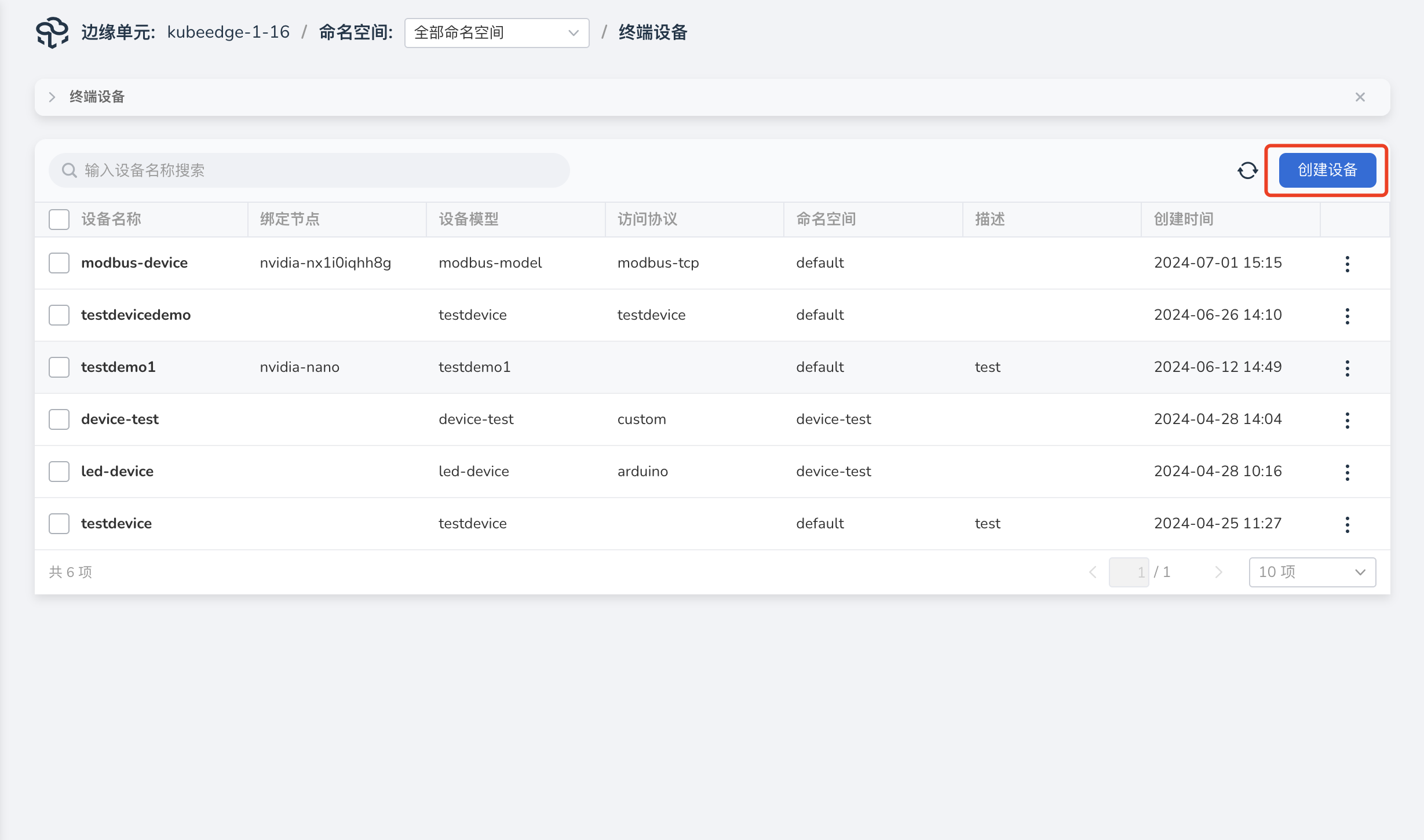Tick the select-all checkbox in header
1424x840 pixels.
(59, 220)
